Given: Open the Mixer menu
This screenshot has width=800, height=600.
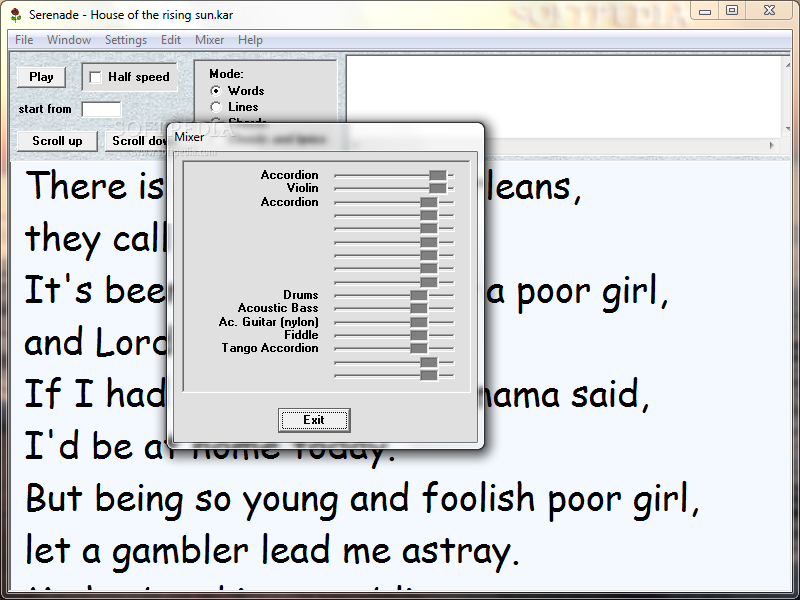Looking at the screenshot, I should pyautogui.click(x=209, y=40).
